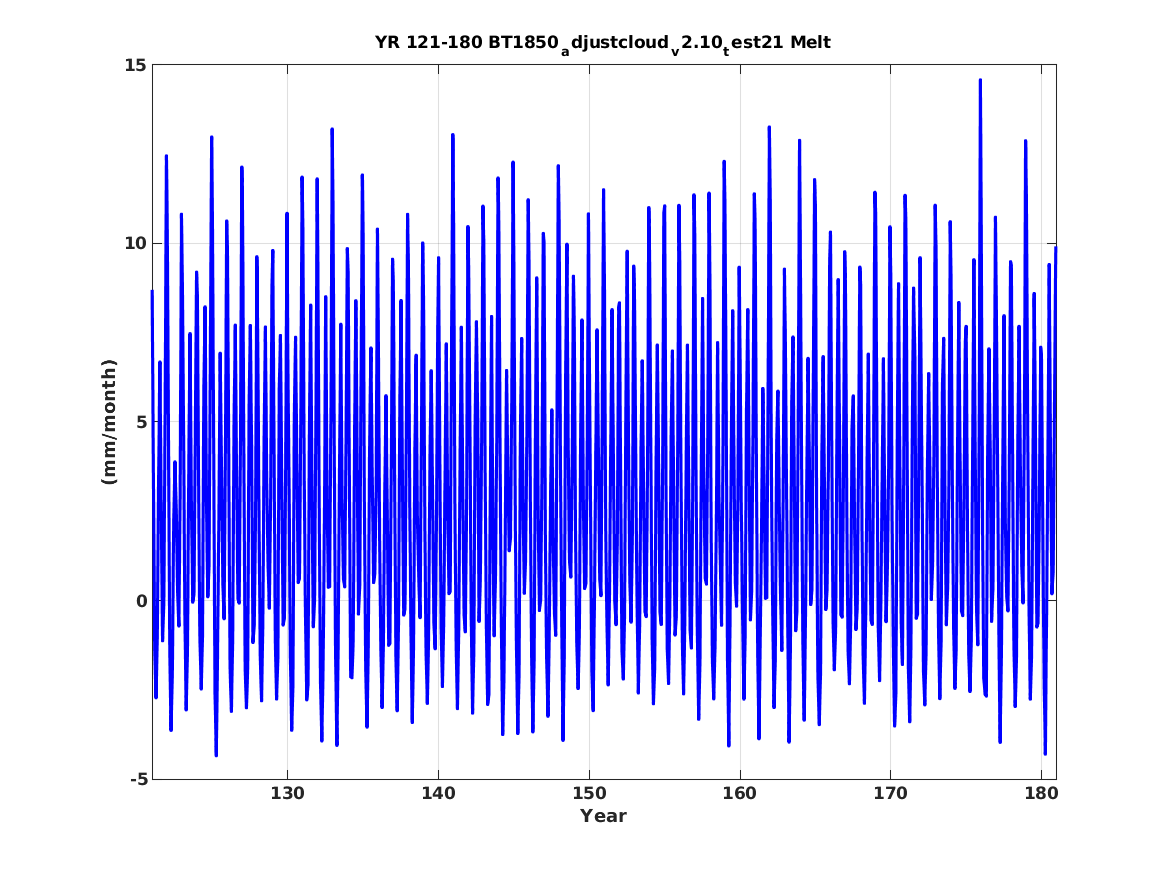Click the x-axis tick label '170'
Screen dimensions: 1167x875
click(891, 793)
